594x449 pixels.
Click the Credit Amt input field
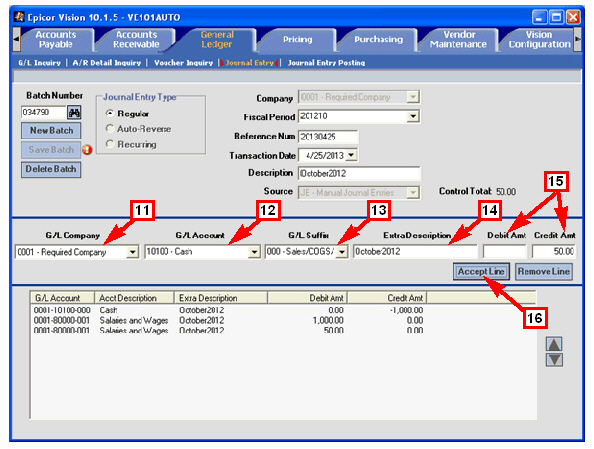pyautogui.click(x=553, y=252)
